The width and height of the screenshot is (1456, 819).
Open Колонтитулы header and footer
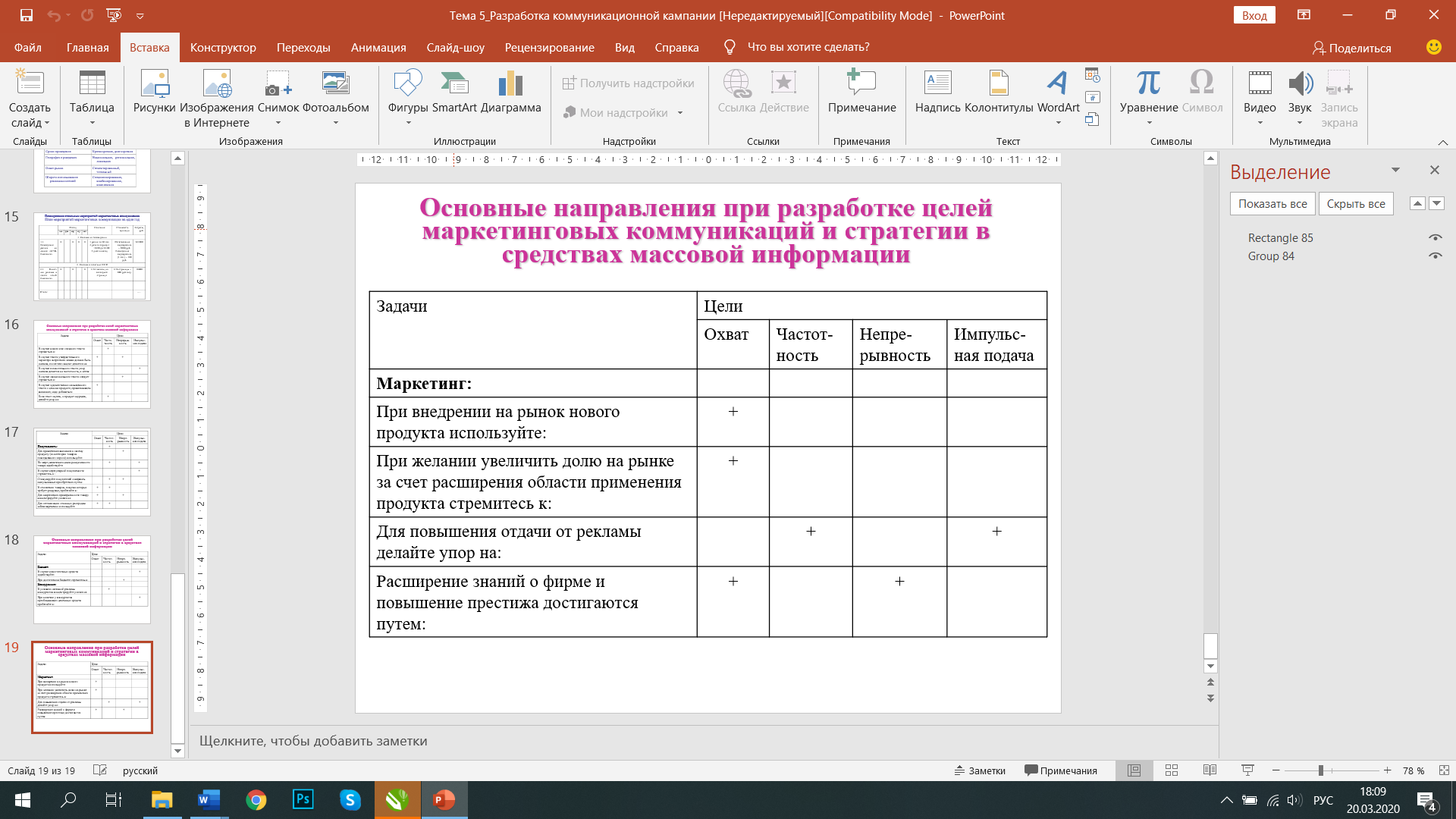999,93
